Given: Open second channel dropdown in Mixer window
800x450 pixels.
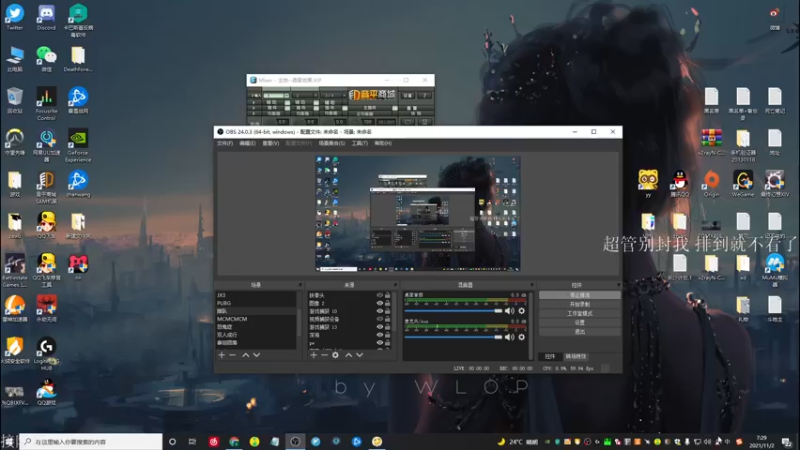Looking at the screenshot, I should [305, 95].
